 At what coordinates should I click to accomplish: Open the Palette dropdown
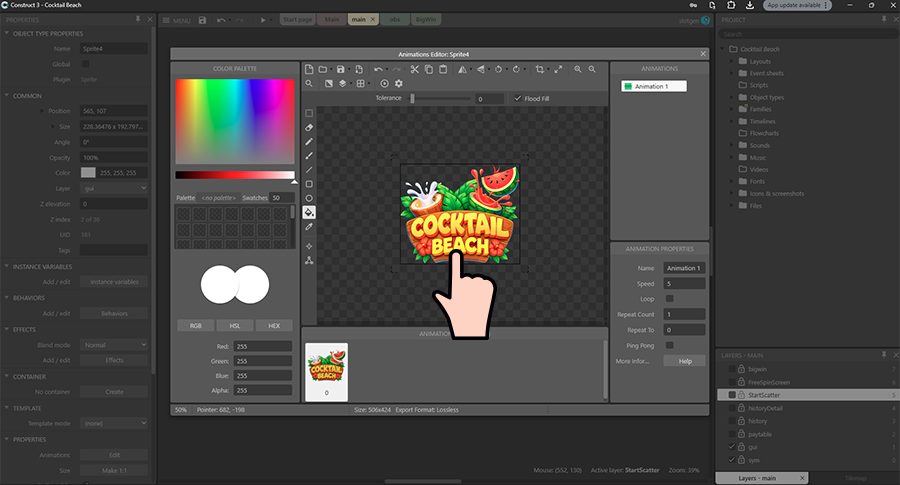218,197
